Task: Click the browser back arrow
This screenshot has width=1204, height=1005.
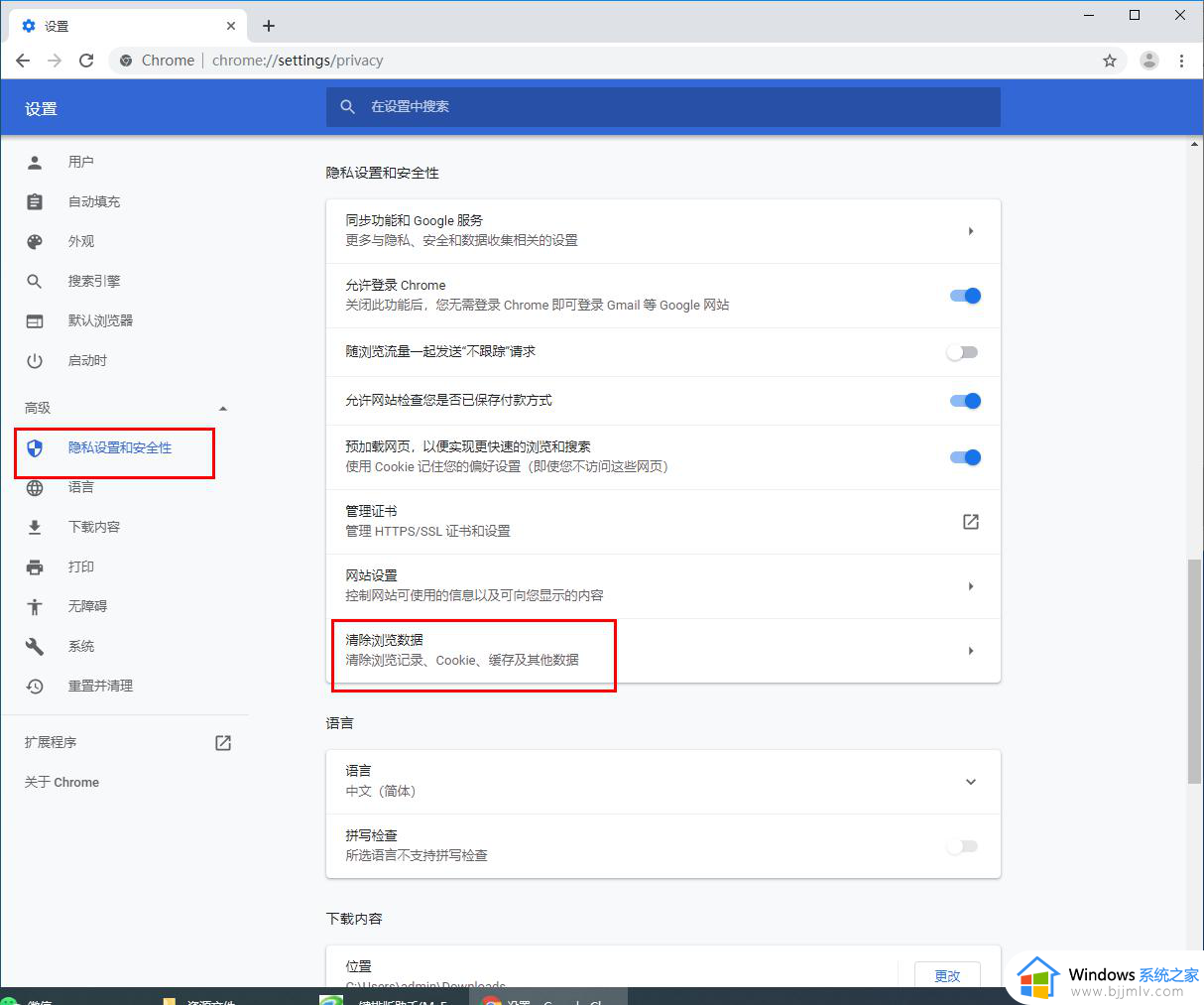Action: pos(23,61)
